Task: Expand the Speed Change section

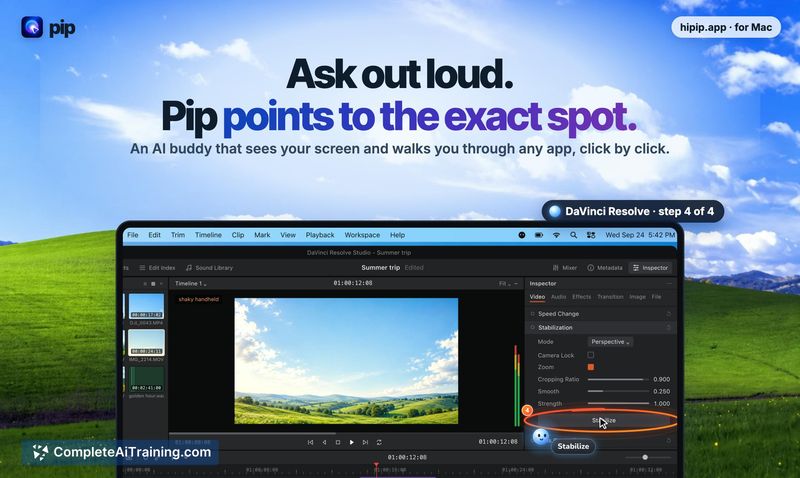Action: [559, 314]
